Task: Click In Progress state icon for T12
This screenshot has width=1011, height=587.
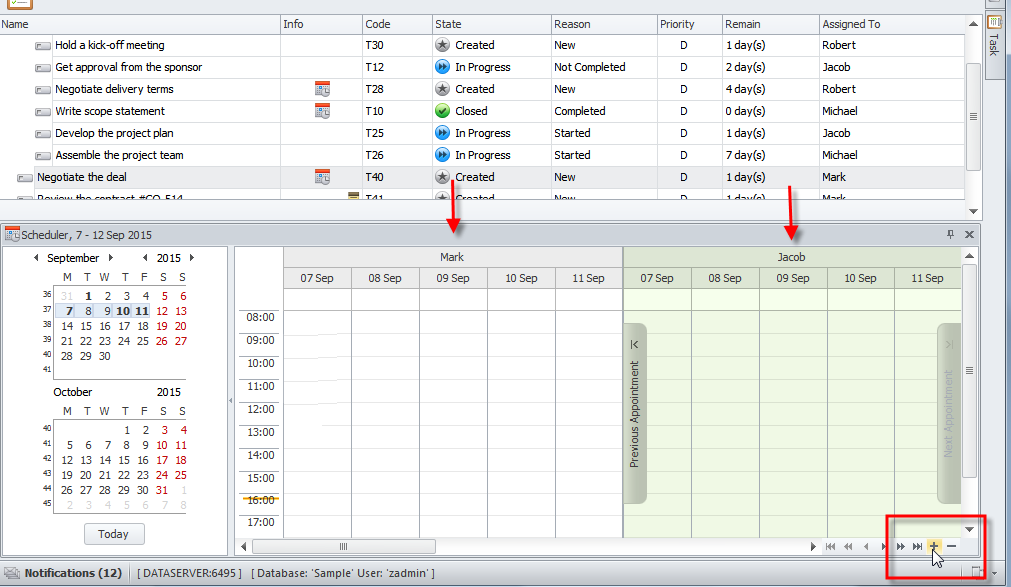Action: click(443, 67)
